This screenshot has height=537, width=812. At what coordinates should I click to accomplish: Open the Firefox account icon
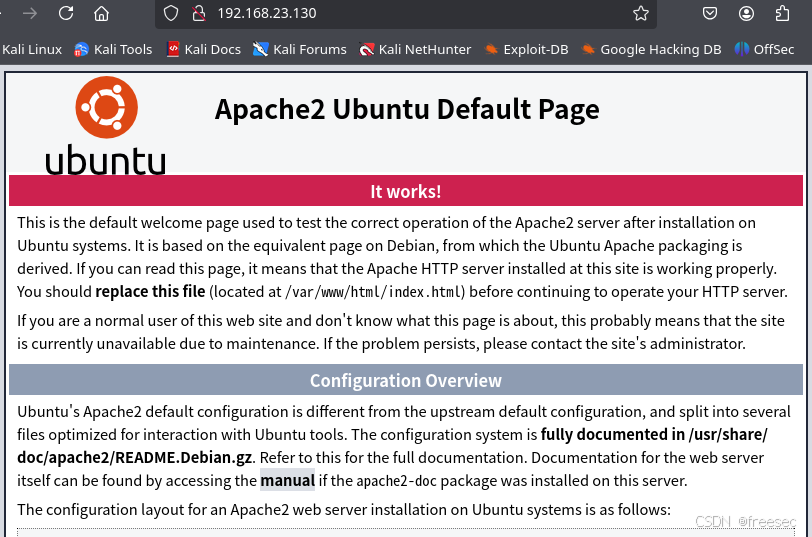(x=746, y=13)
